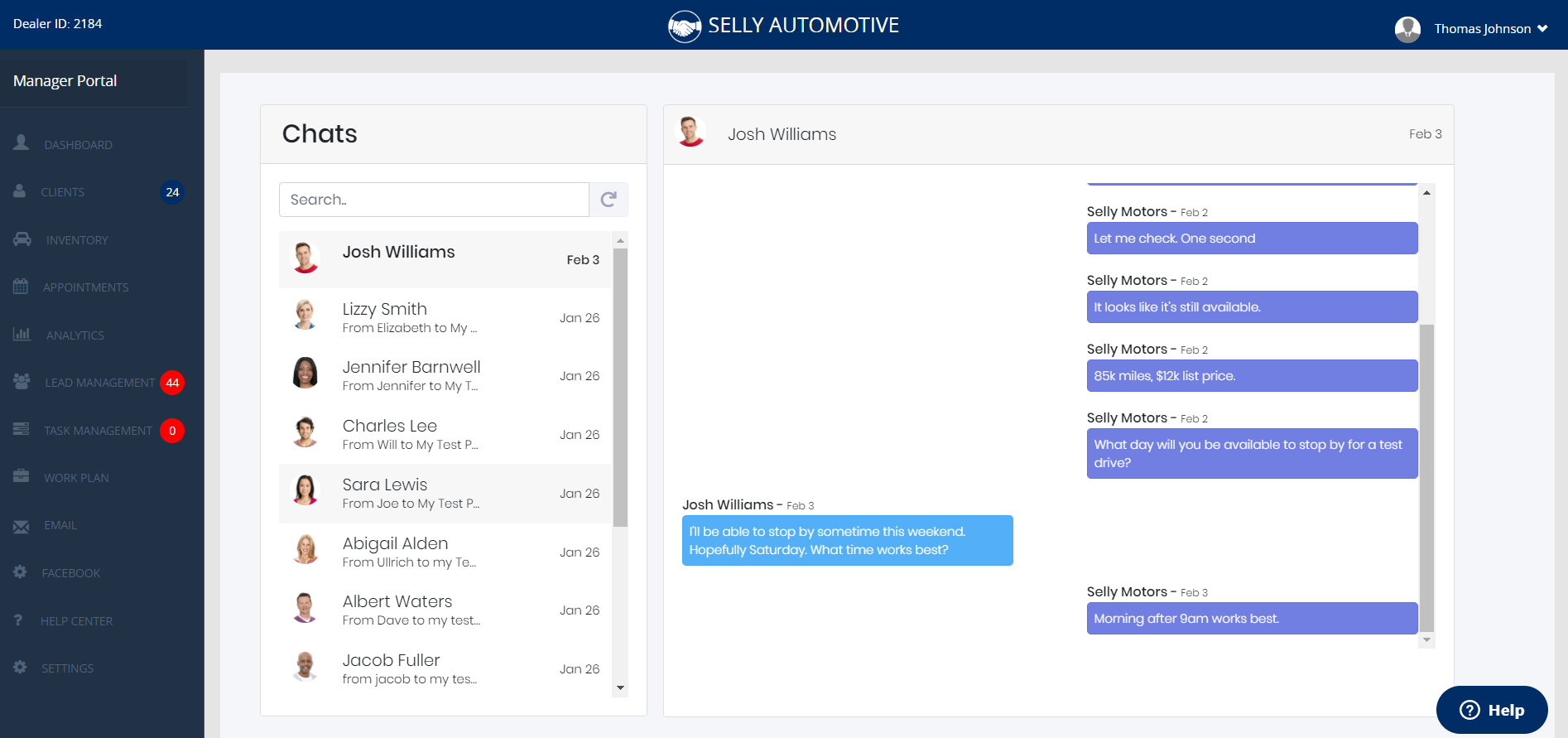Screen dimensions: 1568x738
Task: Click message 'It looks like it's still available.'
Action: tap(1252, 307)
